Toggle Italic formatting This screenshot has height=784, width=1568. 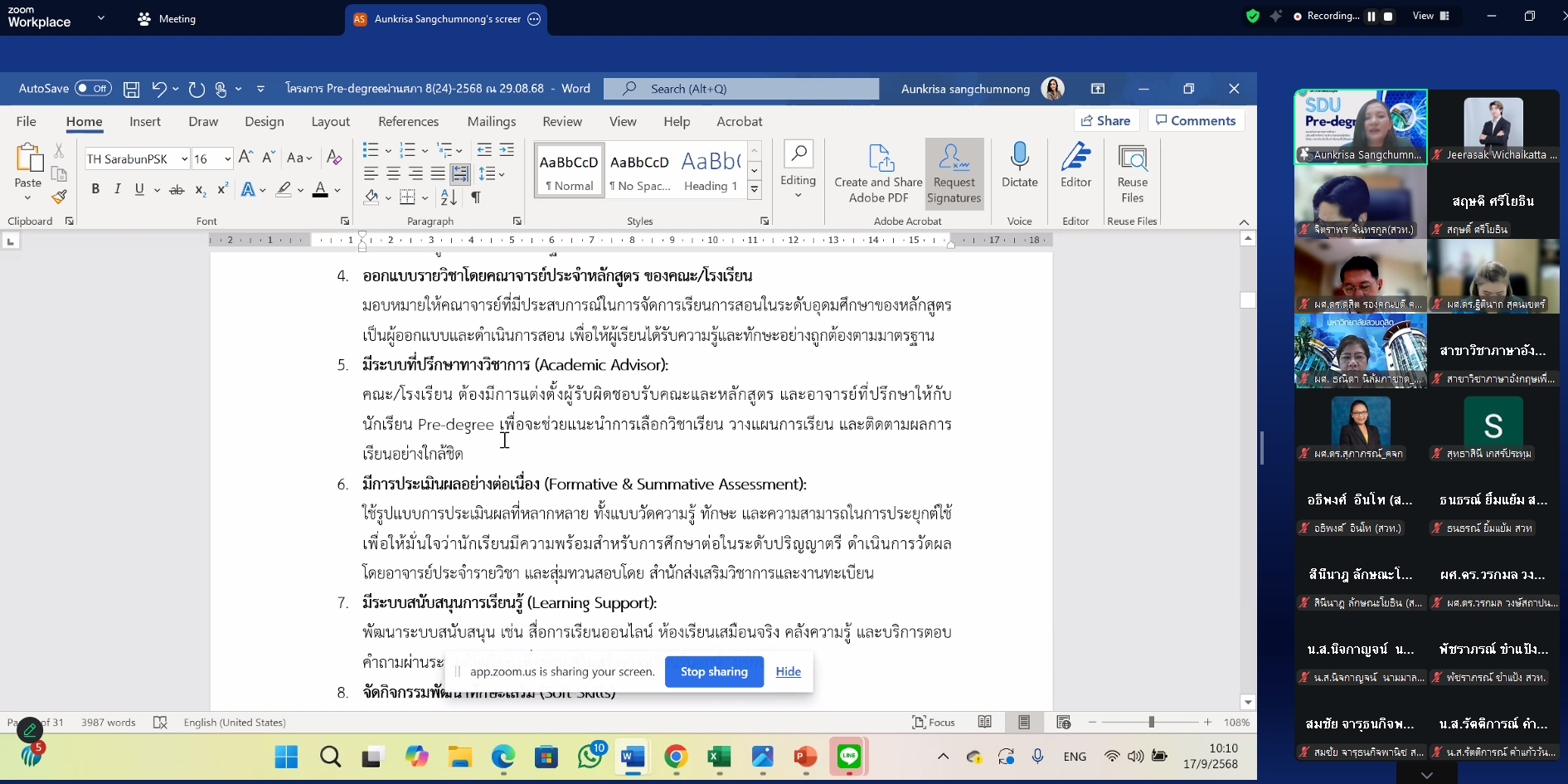point(118,189)
